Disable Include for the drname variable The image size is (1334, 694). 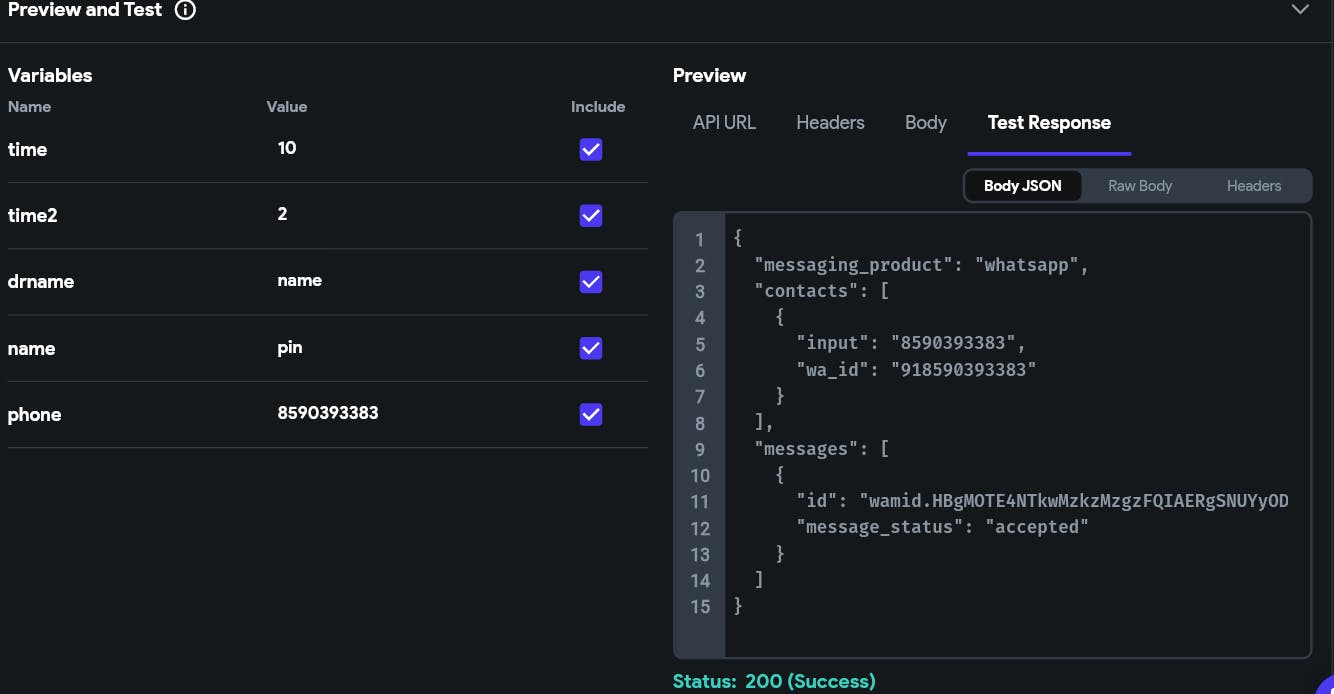[x=591, y=282]
